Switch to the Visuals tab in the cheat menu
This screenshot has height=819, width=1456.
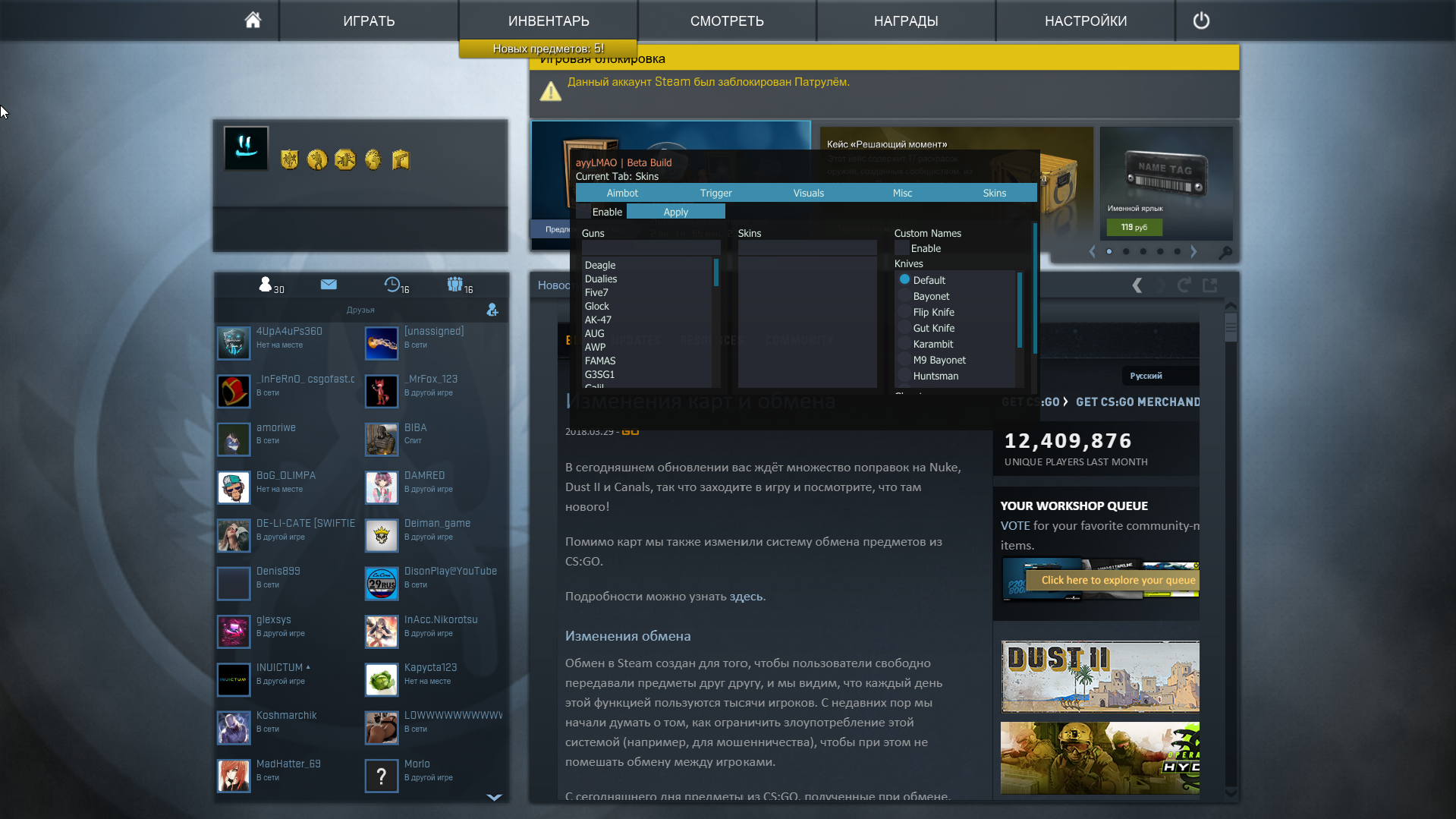click(808, 193)
